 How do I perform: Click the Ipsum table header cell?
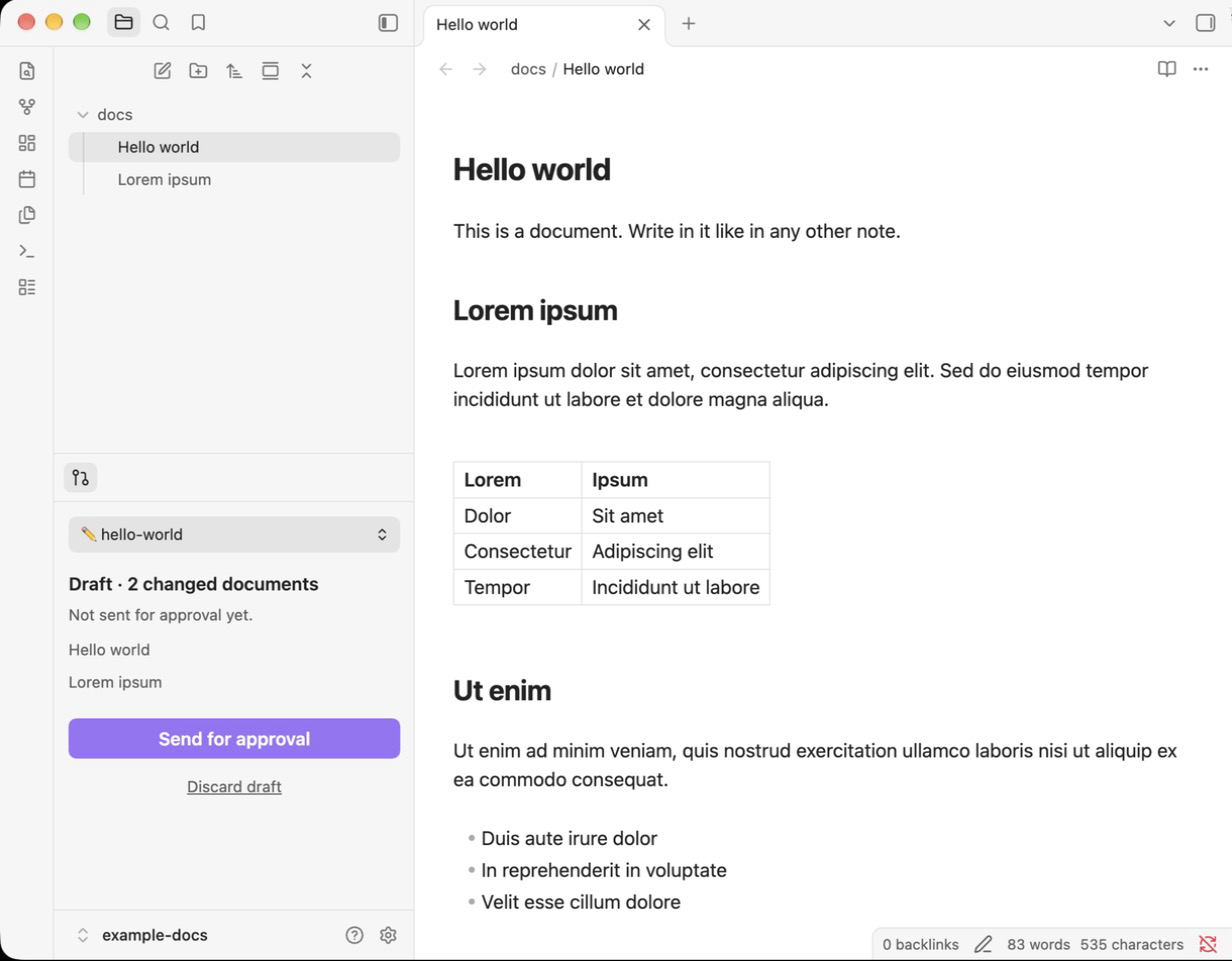click(x=676, y=480)
